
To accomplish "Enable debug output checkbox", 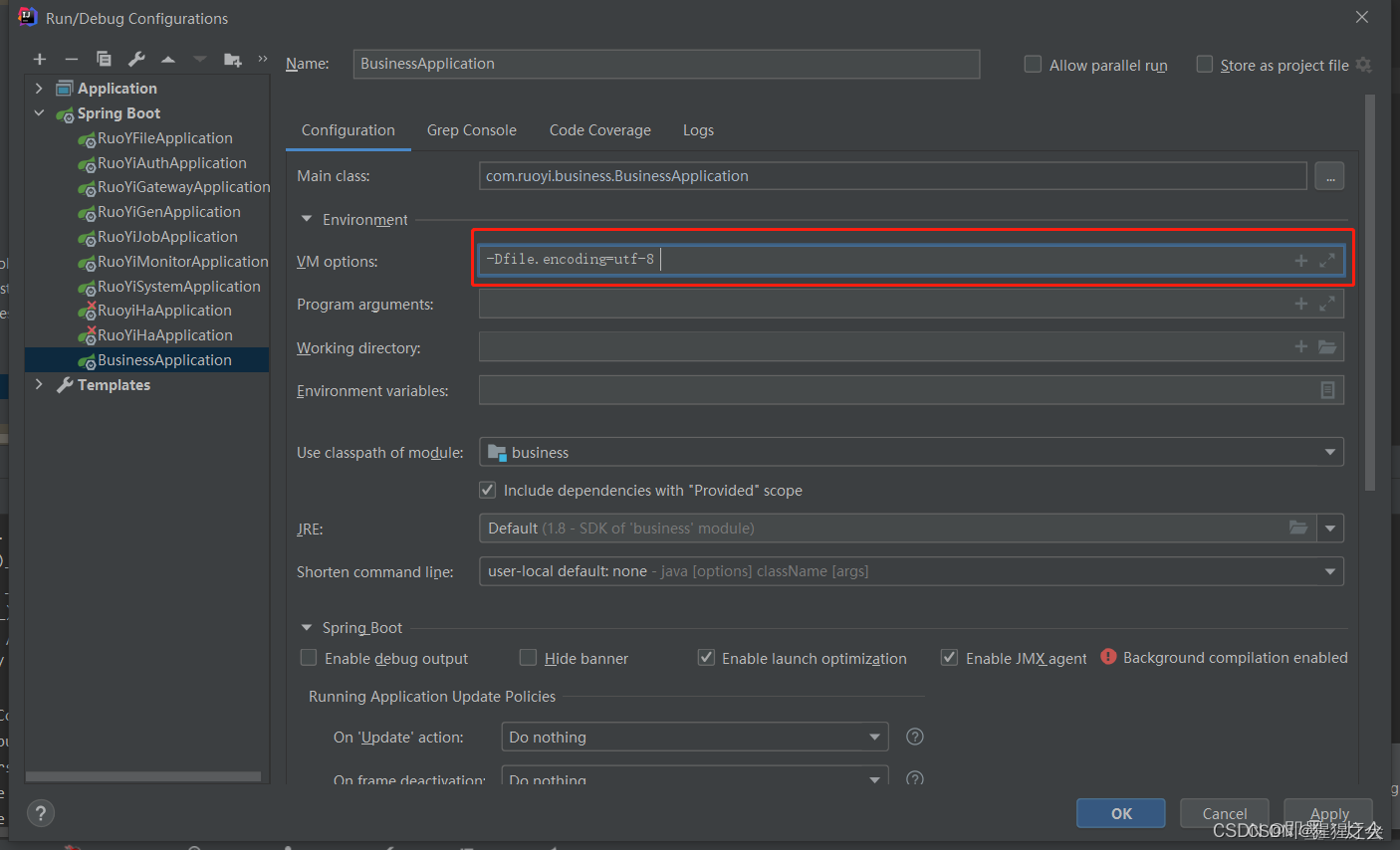I will (309, 658).
